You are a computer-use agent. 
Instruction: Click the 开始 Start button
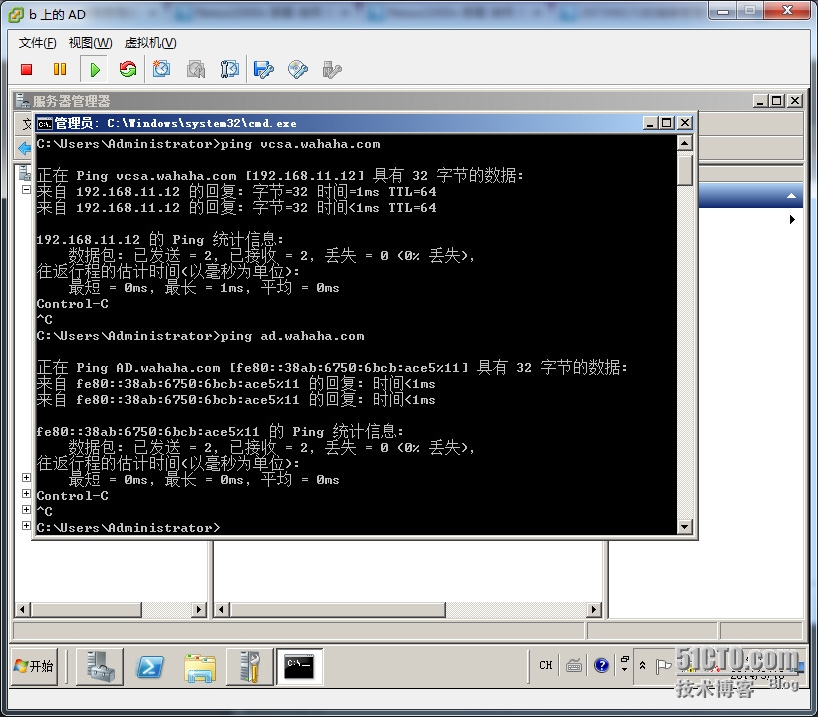34,666
